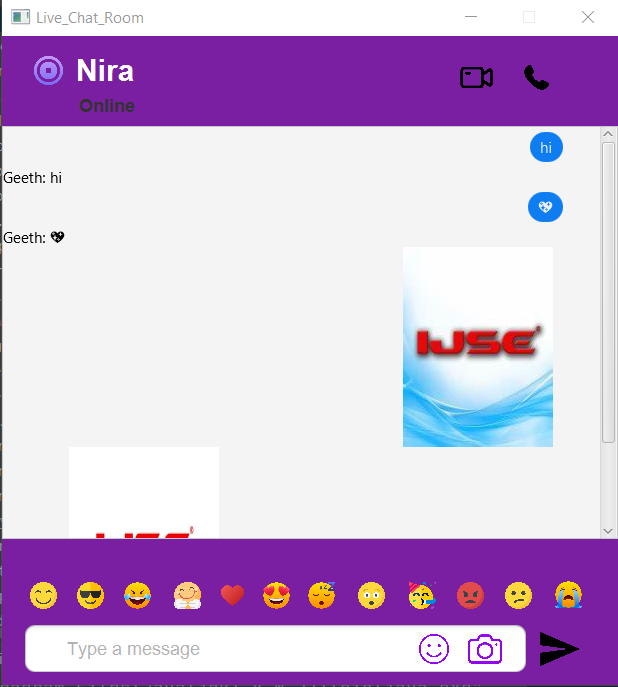The image size is (618, 687).
Task: Send the message with arrow button
Action: click(x=559, y=649)
